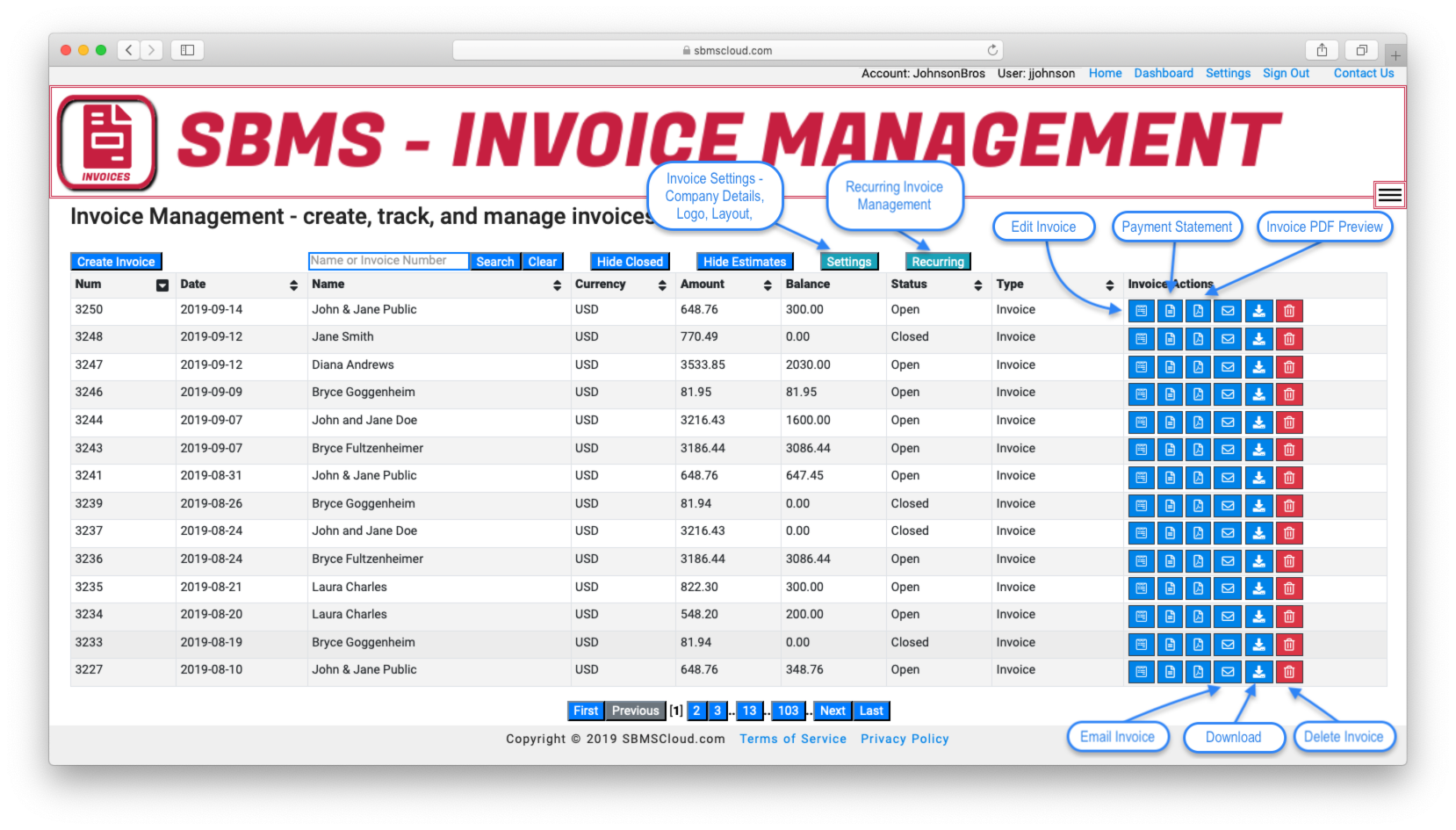Preview PDF of invoice 3250
The height and width of the screenshot is (830, 1456).
coord(1198,311)
